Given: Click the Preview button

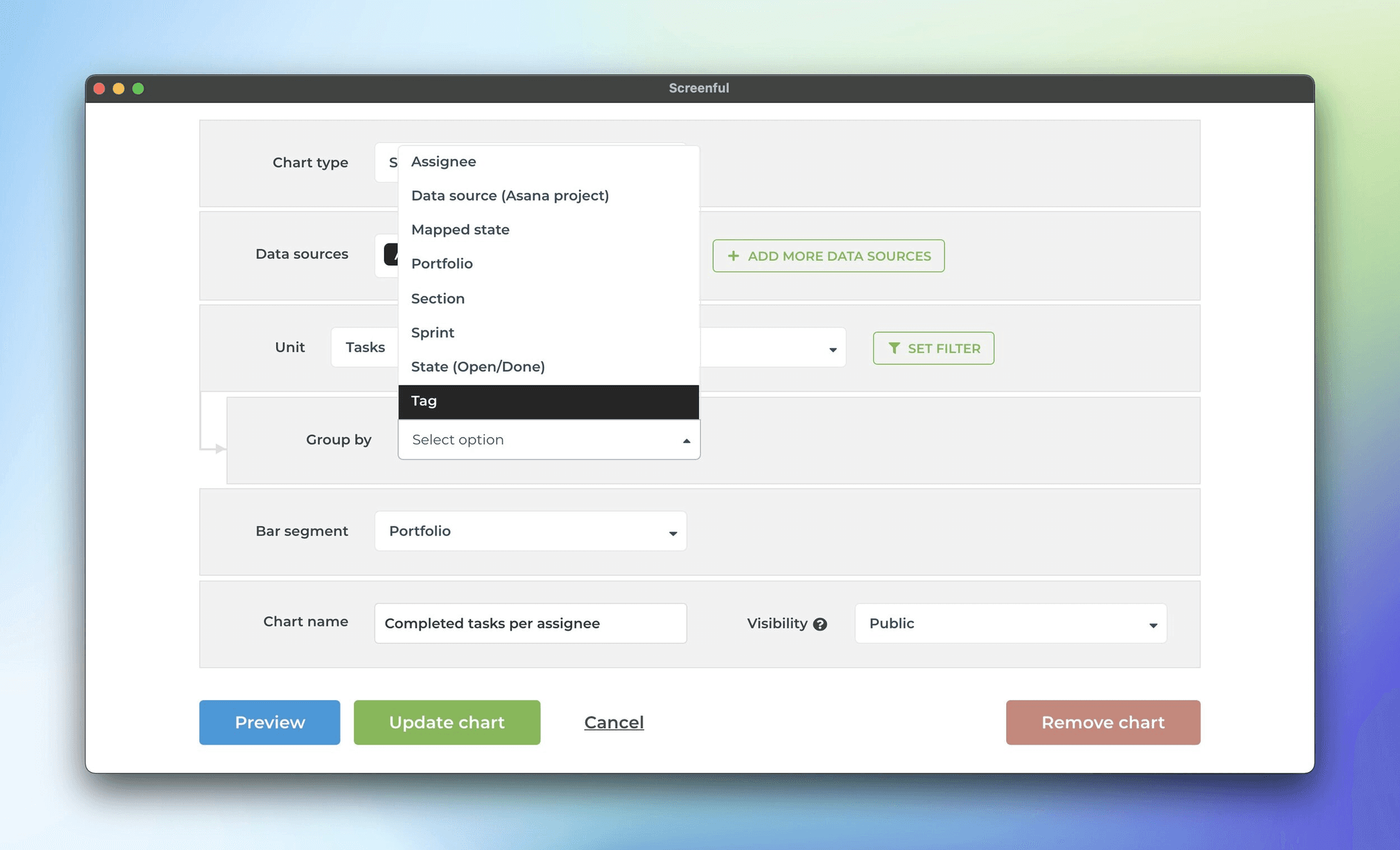Looking at the screenshot, I should click(269, 722).
